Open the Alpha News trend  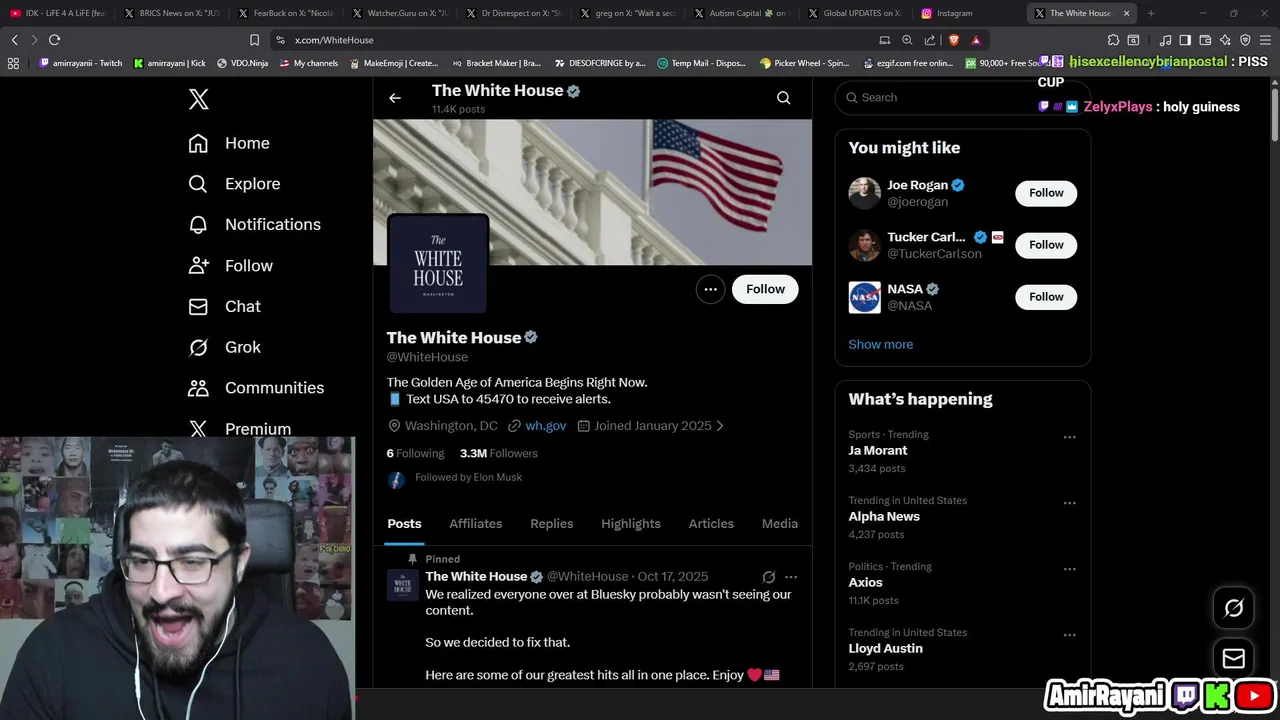(884, 517)
